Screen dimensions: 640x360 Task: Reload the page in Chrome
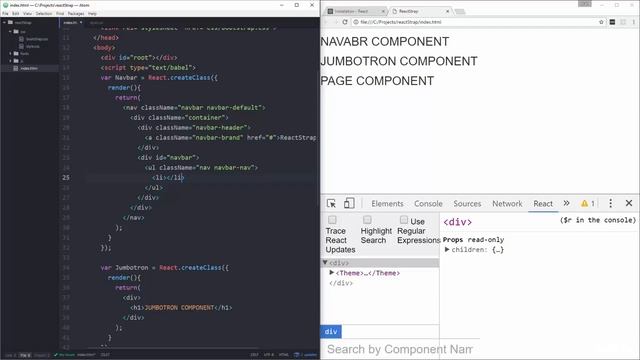[x=345, y=22]
